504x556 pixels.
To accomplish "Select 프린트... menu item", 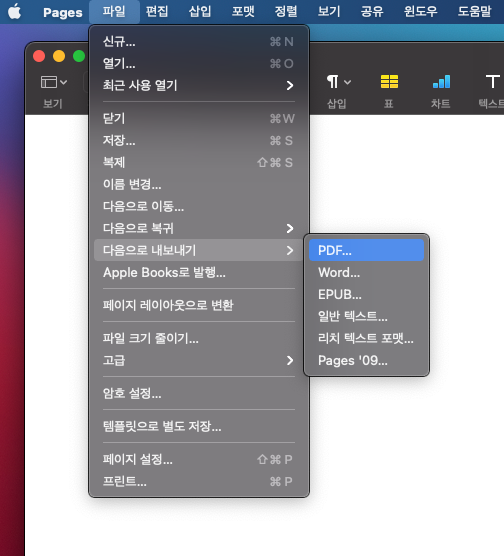I will click(199, 481).
